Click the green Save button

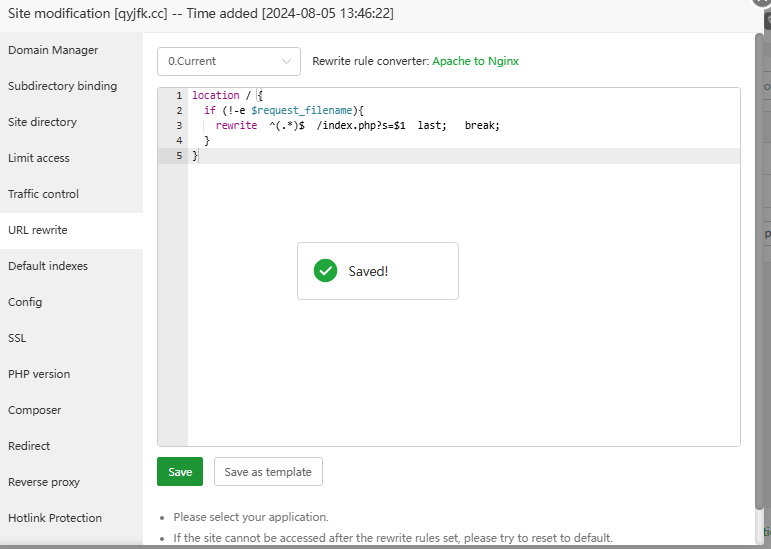coord(180,472)
